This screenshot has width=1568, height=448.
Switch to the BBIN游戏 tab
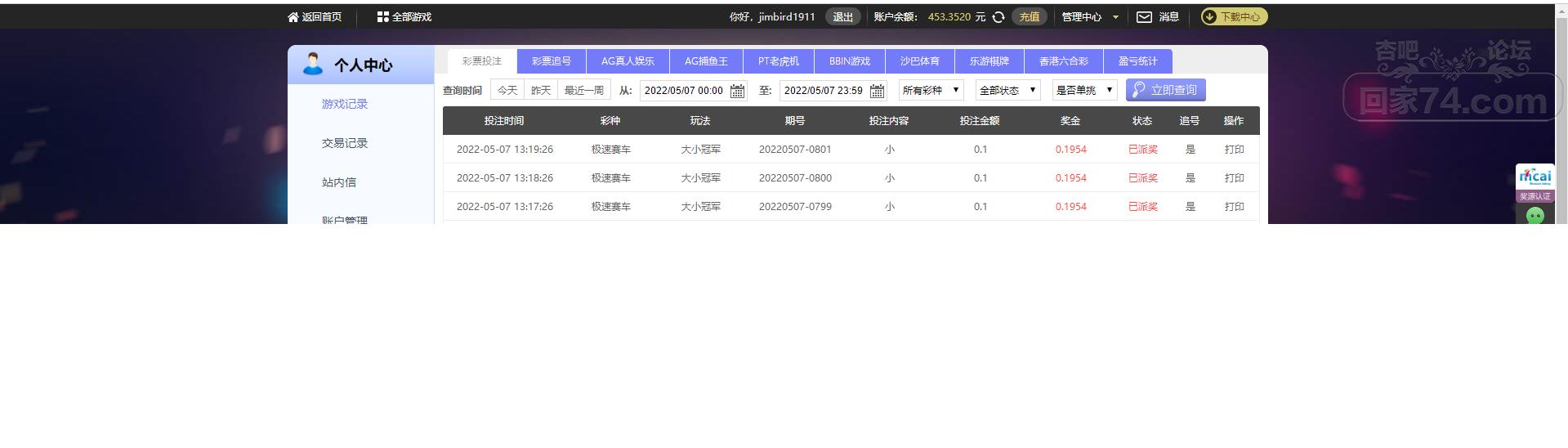tap(850, 61)
